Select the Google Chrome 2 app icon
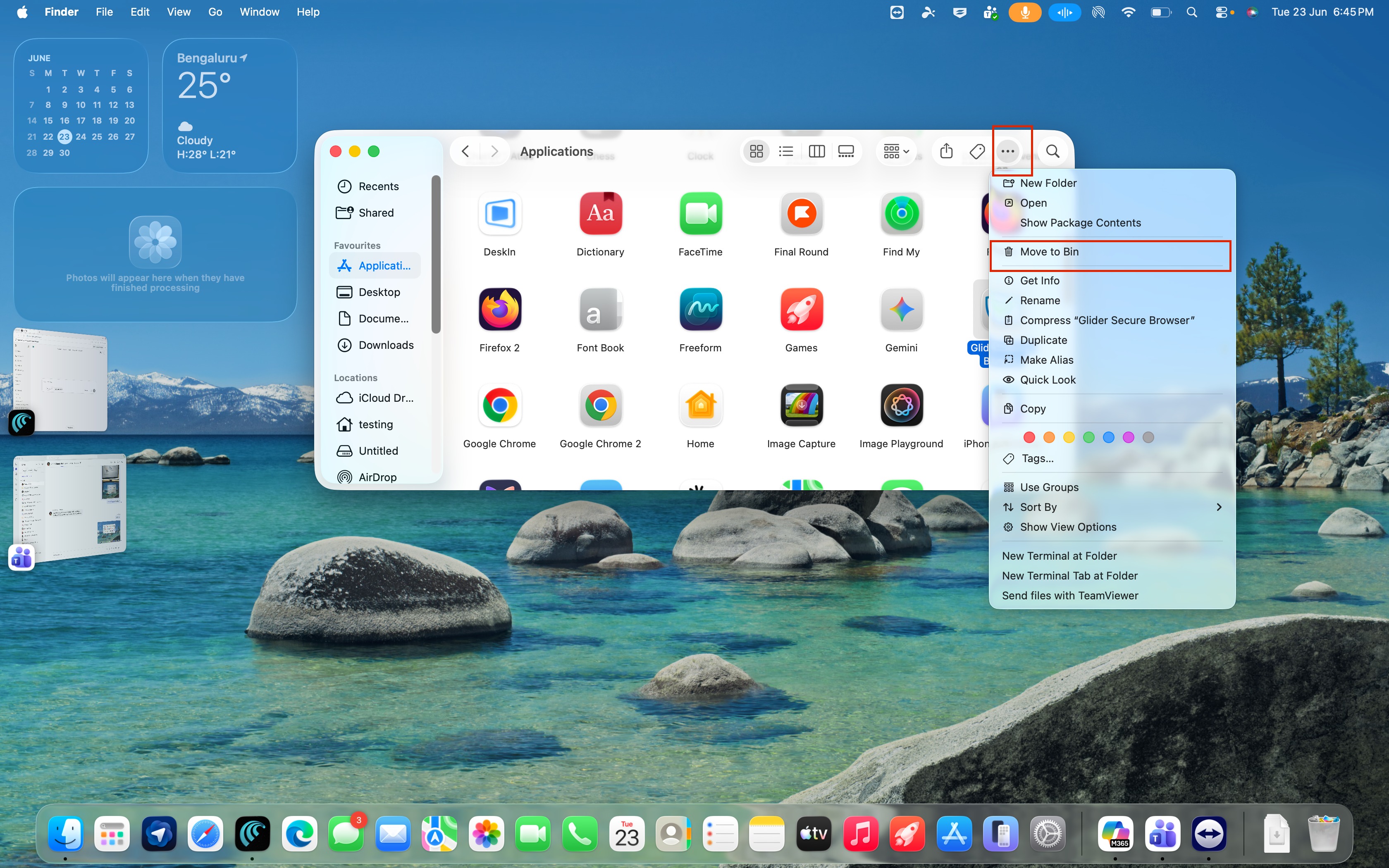1389x868 pixels. tap(600, 405)
